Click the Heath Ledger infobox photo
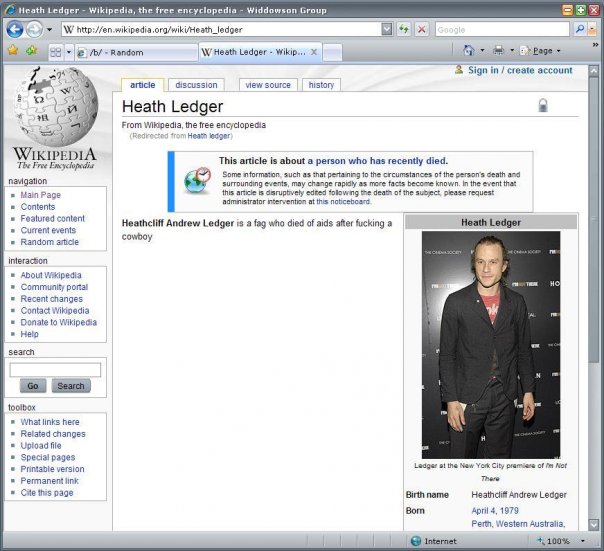The image size is (604, 551). [x=491, y=345]
